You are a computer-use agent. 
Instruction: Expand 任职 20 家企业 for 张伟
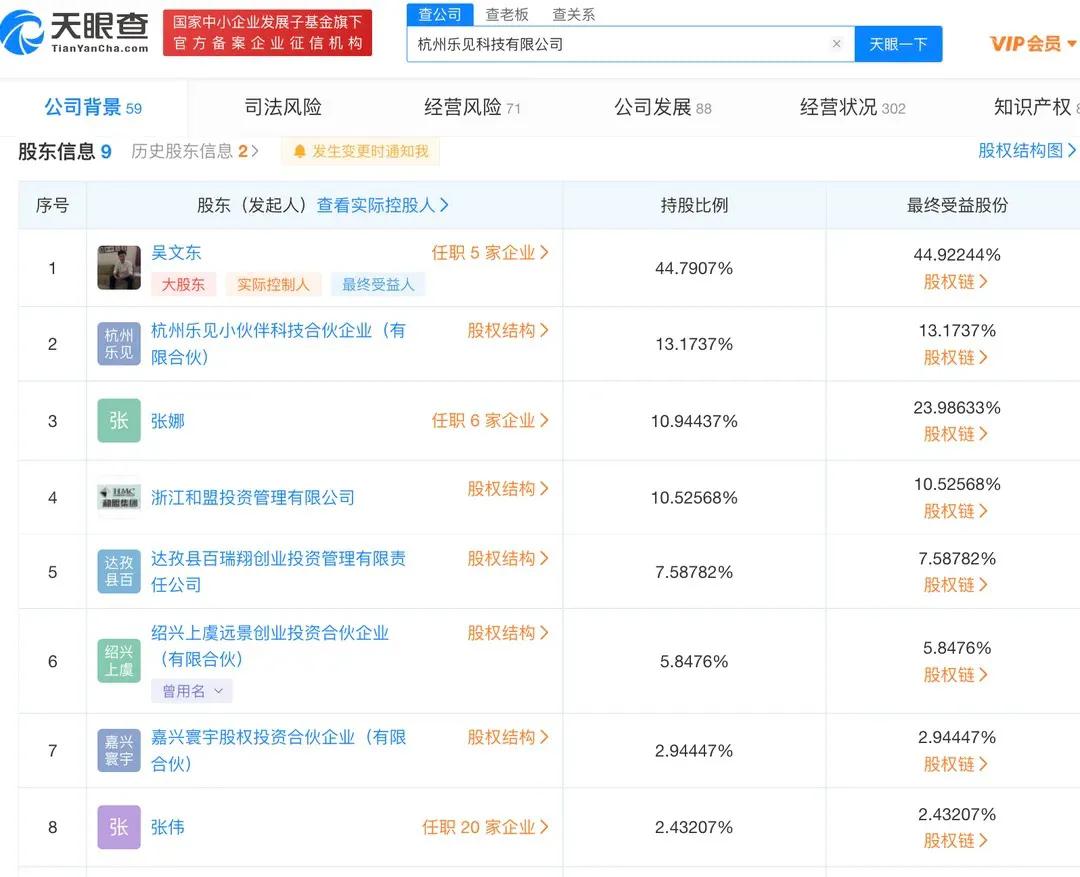click(x=485, y=827)
